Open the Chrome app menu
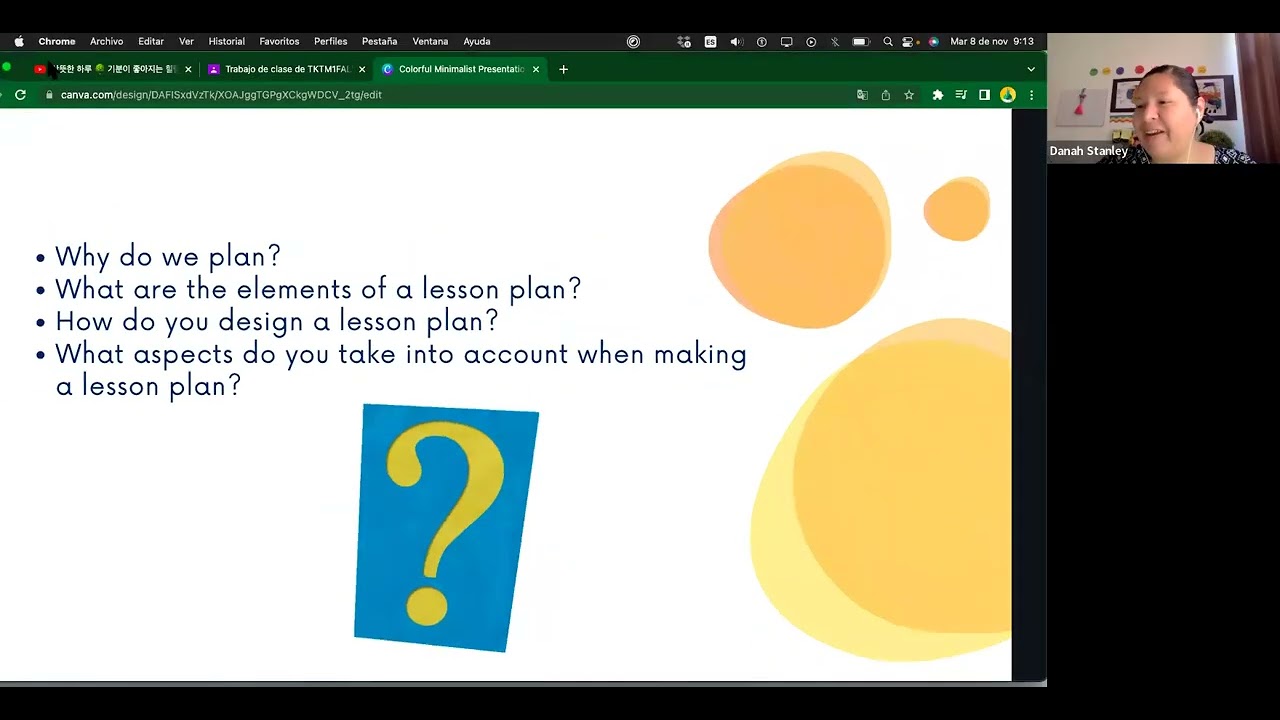The image size is (1280, 720). (57, 41)
